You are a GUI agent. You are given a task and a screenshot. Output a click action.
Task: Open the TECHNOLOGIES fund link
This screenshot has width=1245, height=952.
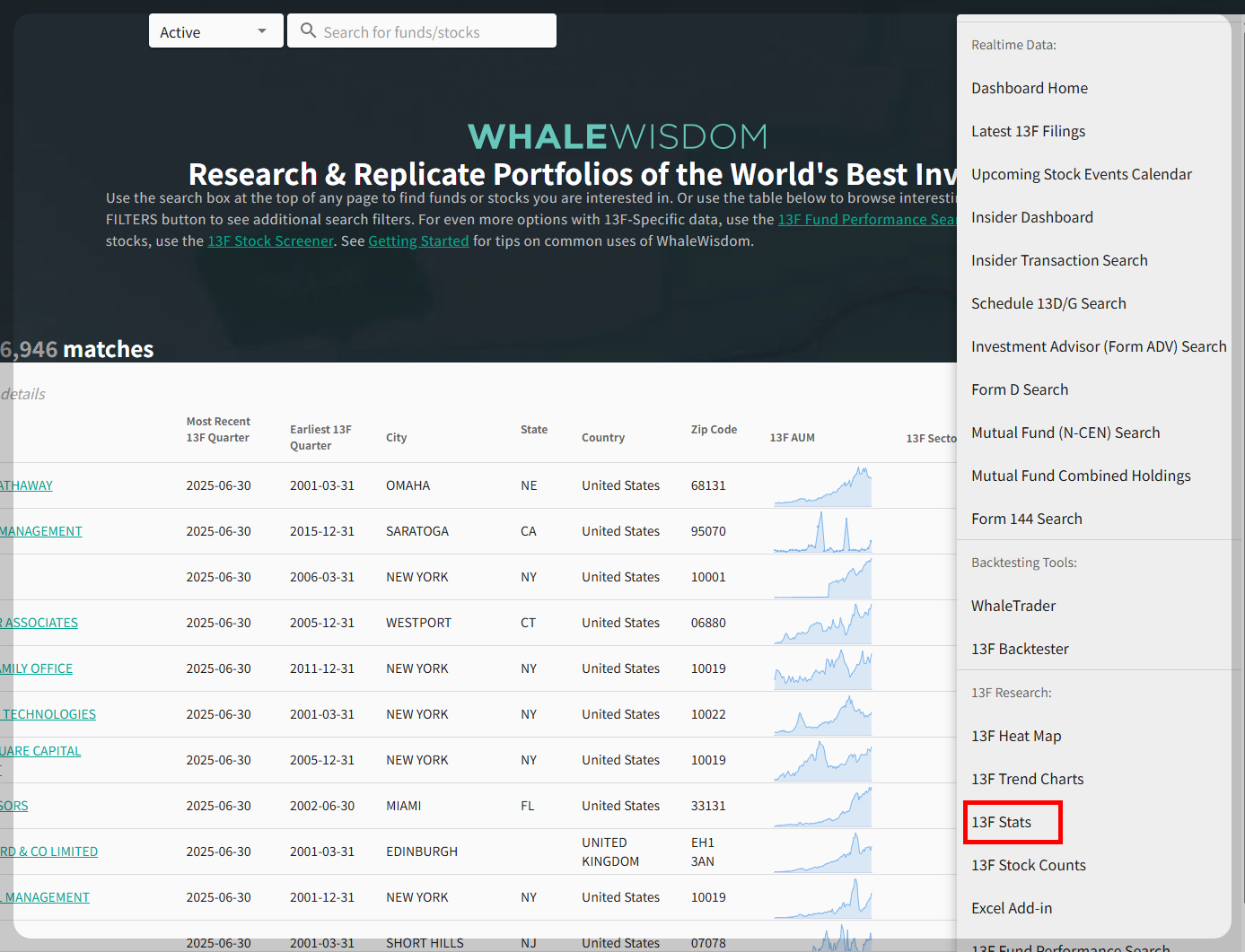tap(48, 714)
